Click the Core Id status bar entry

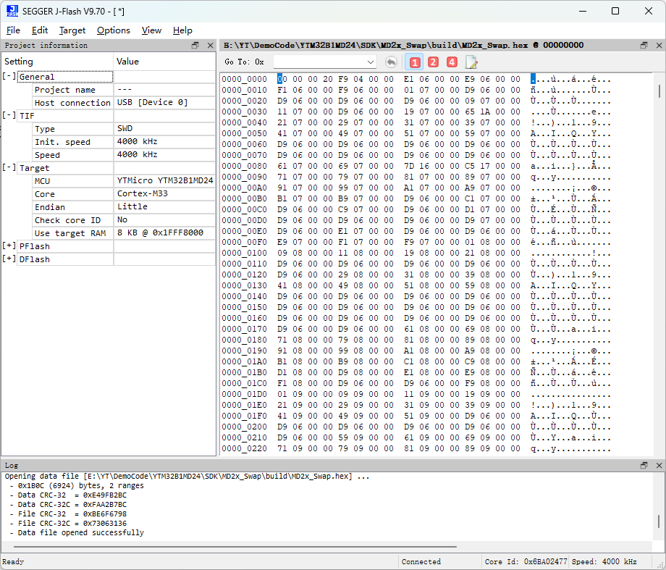point(526,562)
